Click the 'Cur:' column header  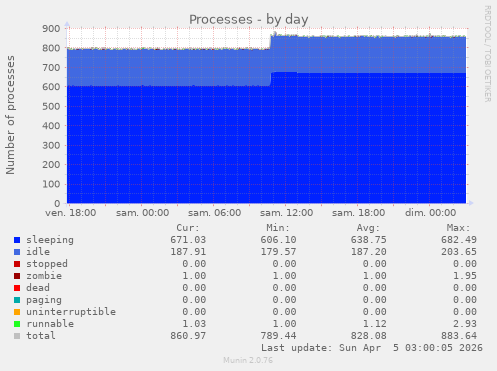click(188, 228)
